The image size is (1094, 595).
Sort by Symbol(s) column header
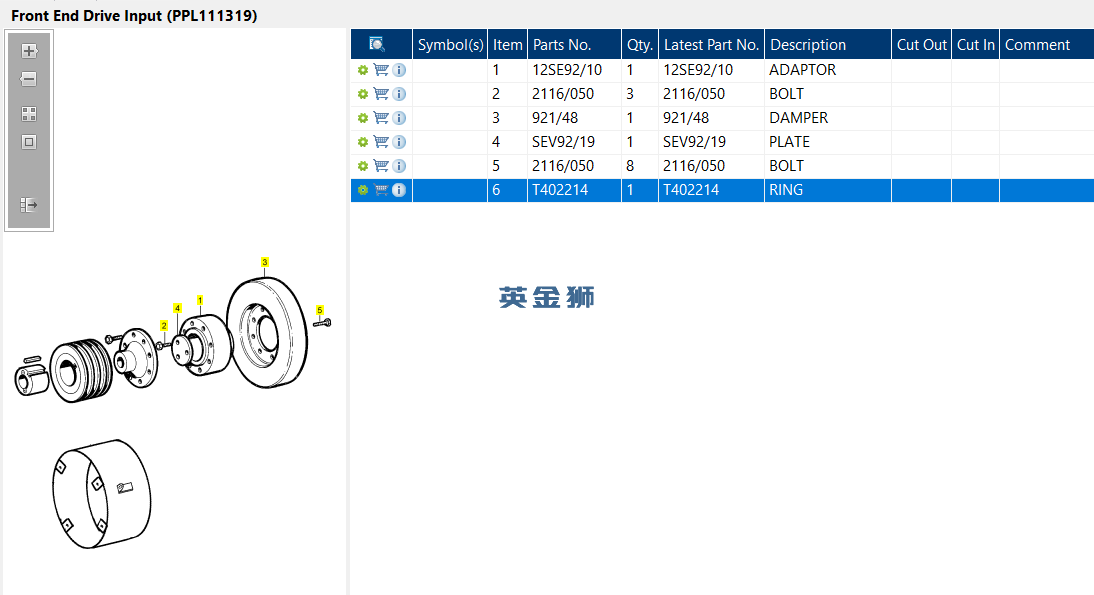click(450, 45)
